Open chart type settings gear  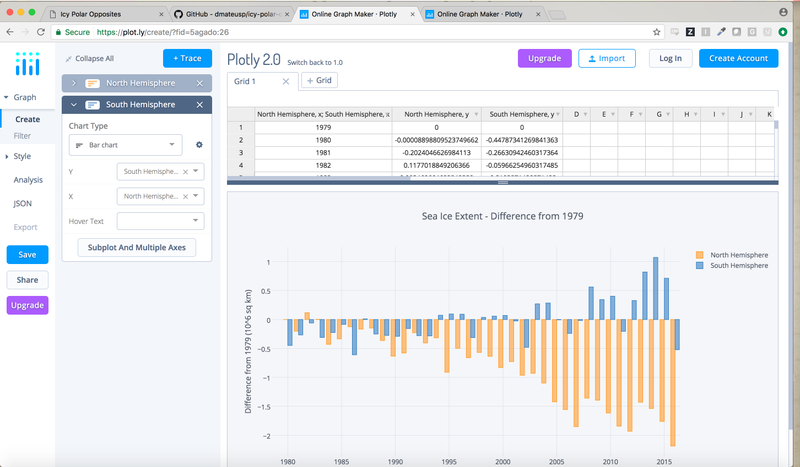pos(199,145)
